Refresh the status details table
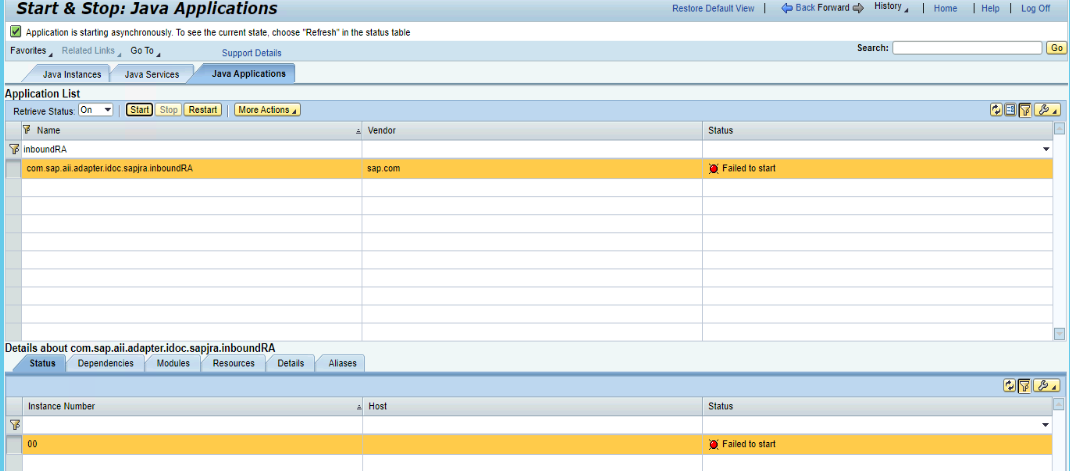Screen dimensions: 1070x471 point(1010,386)
